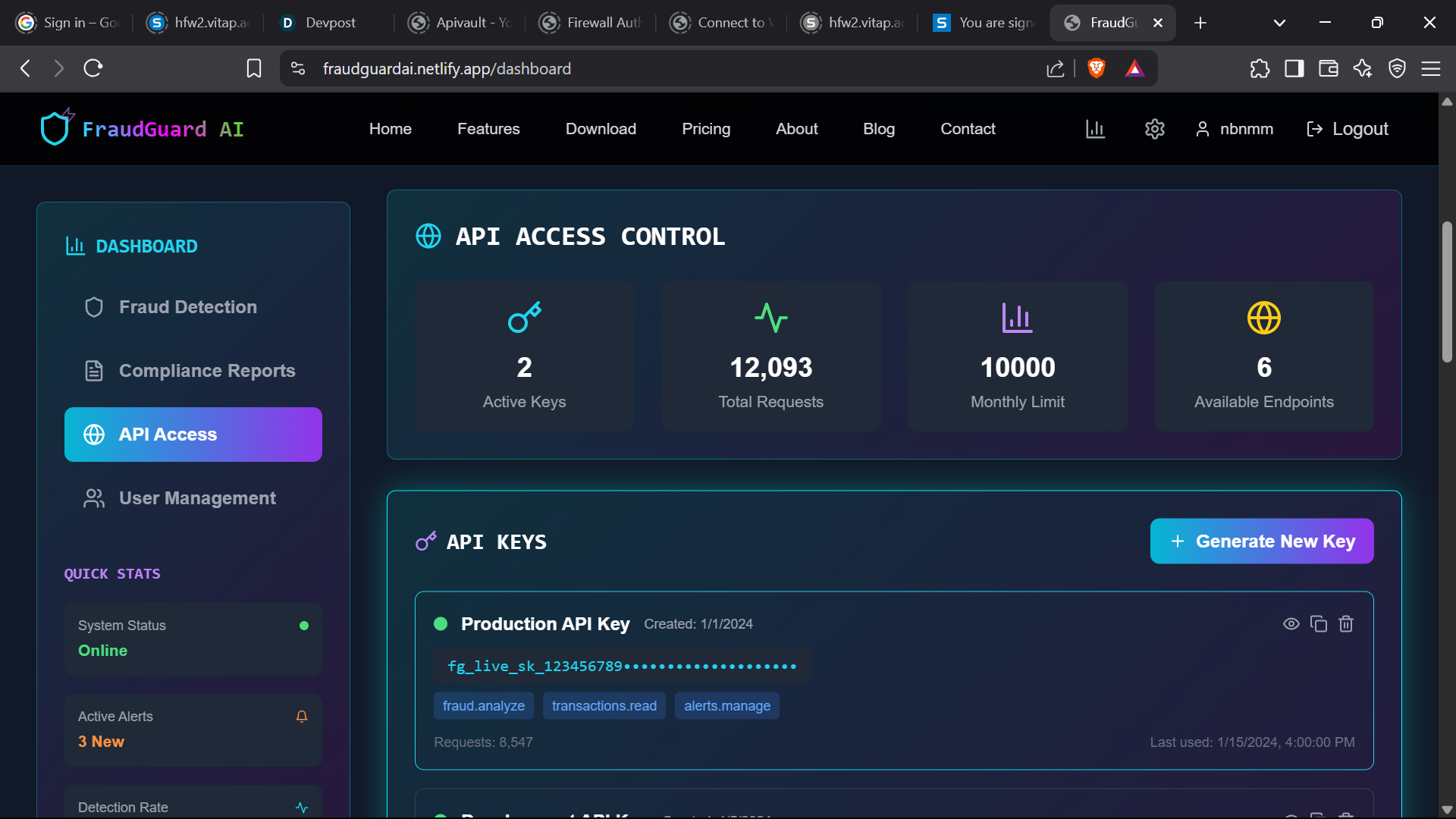Click the bar chart icon in header
Viewport: 1456px width, 819px height.
click(1095, 129)
